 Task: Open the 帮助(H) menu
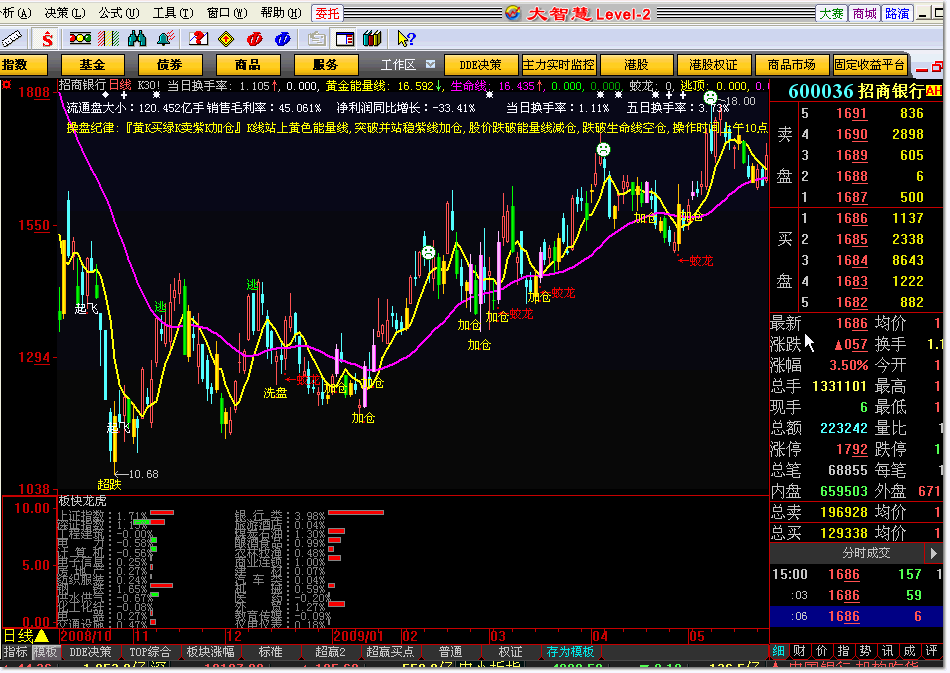281,13
